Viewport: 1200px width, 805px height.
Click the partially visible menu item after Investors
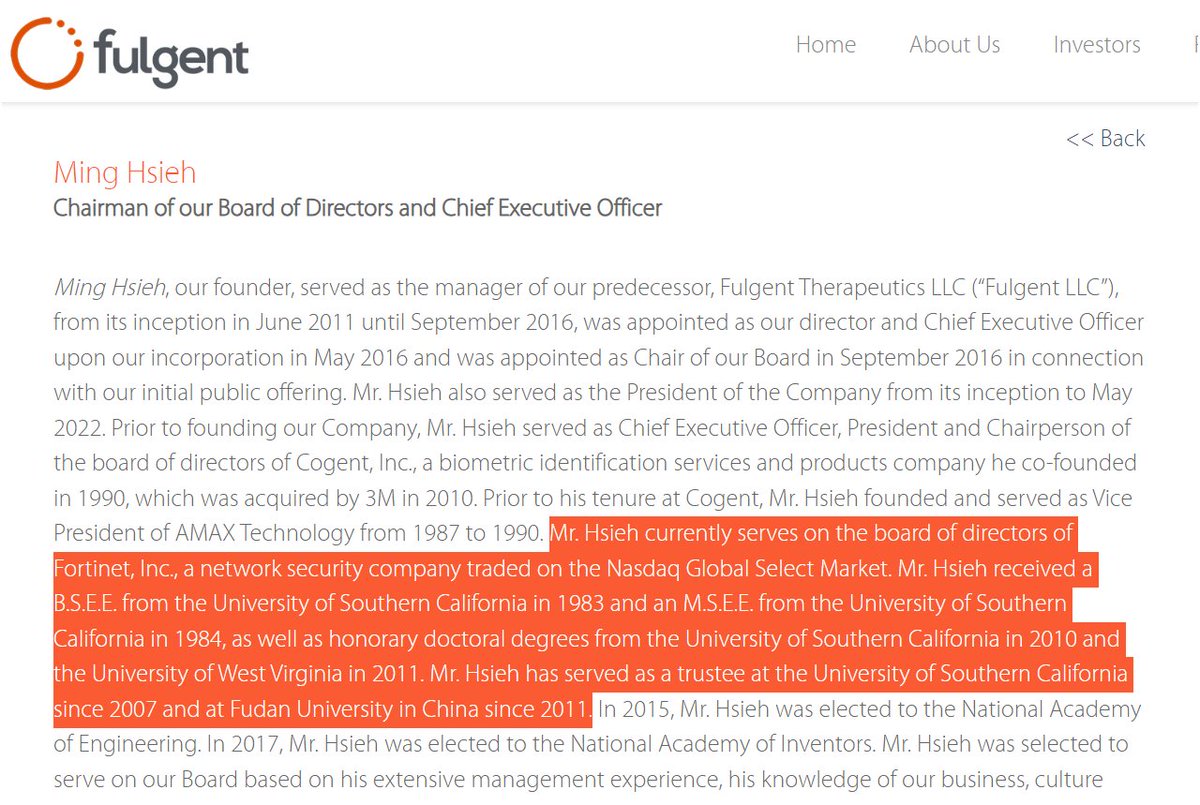click(x=1194, y=45)
